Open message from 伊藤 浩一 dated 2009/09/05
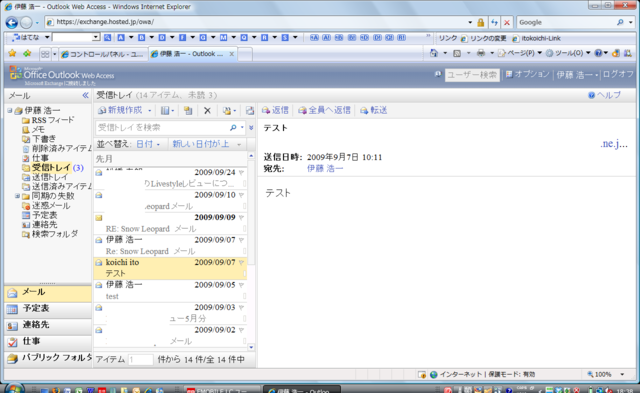Screen dimensions: 640x393 (170, 291)
